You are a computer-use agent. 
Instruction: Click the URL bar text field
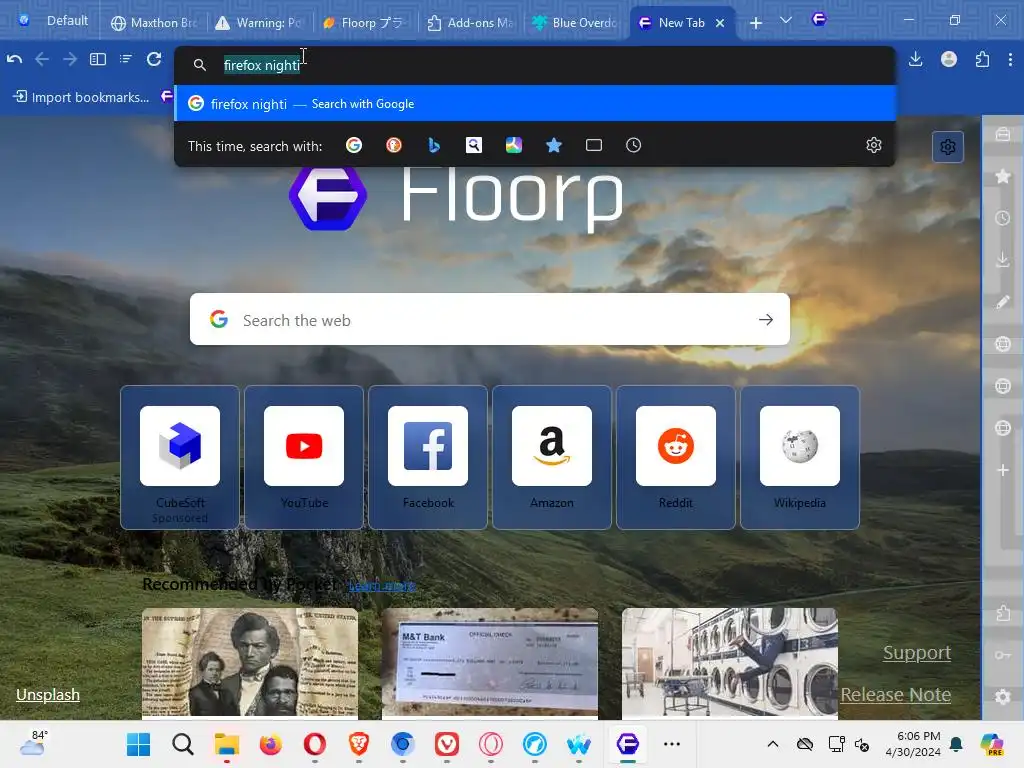tap(536, 65)
